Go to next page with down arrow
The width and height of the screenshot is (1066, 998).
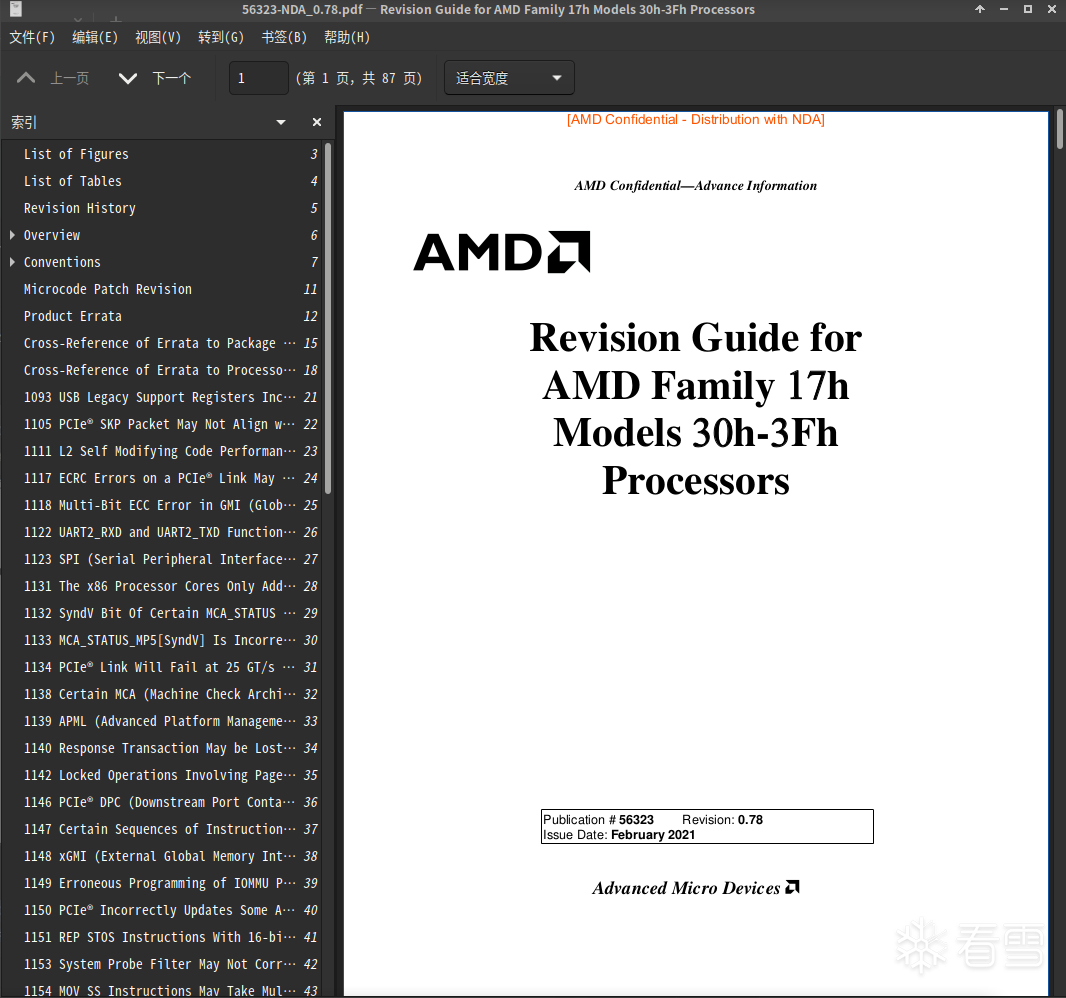[x=128, y=78]
